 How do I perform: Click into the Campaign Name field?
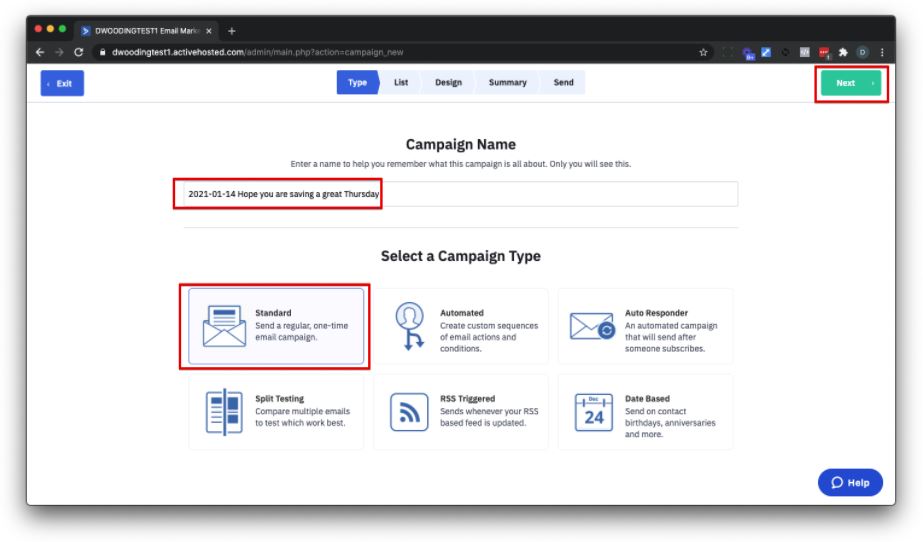pos(460,194)
